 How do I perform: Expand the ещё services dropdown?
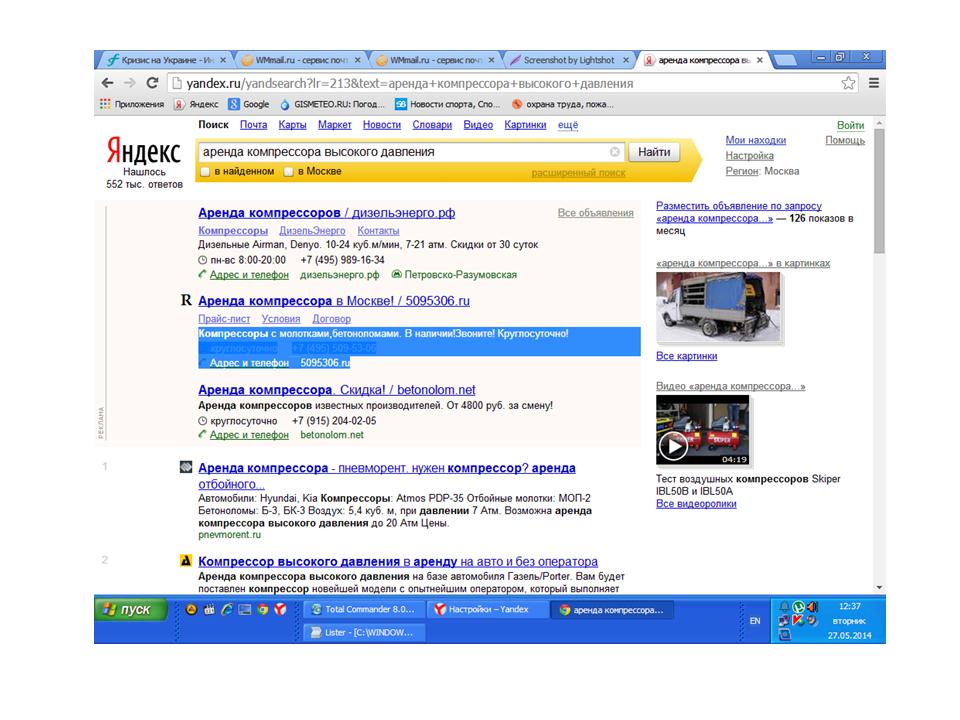click(x=568, y=125)
